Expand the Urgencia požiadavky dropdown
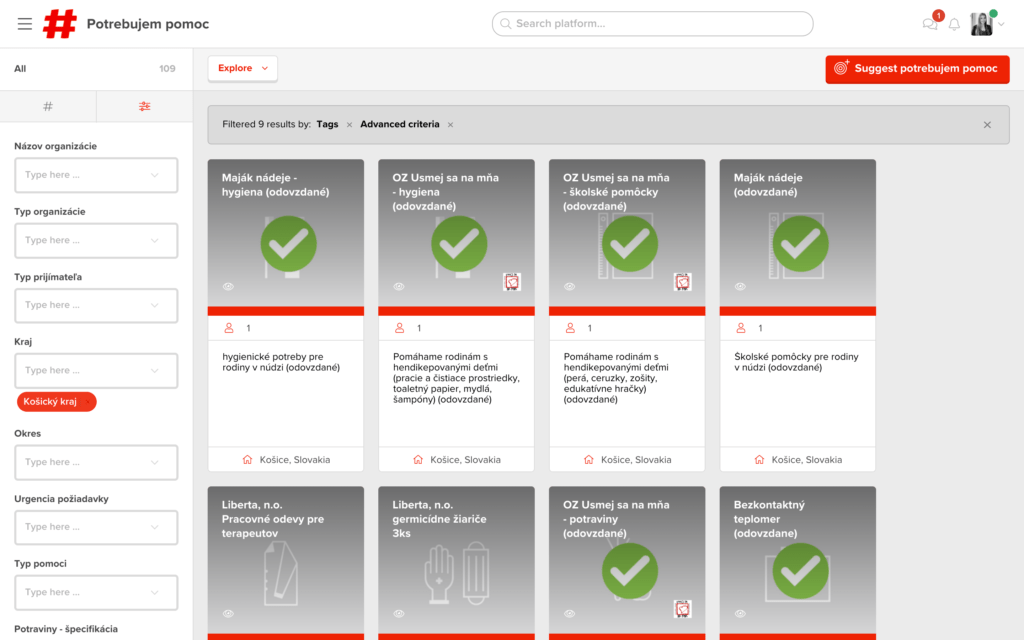 [x=96, y=527]
